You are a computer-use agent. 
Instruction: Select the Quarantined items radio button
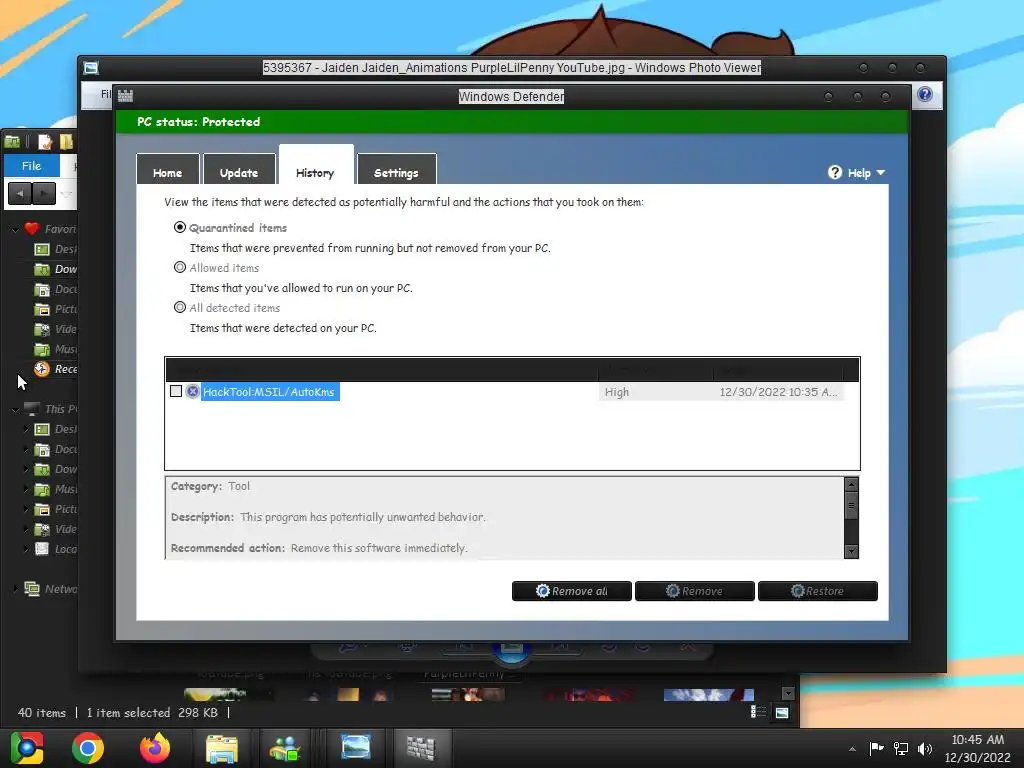(180, 227)
